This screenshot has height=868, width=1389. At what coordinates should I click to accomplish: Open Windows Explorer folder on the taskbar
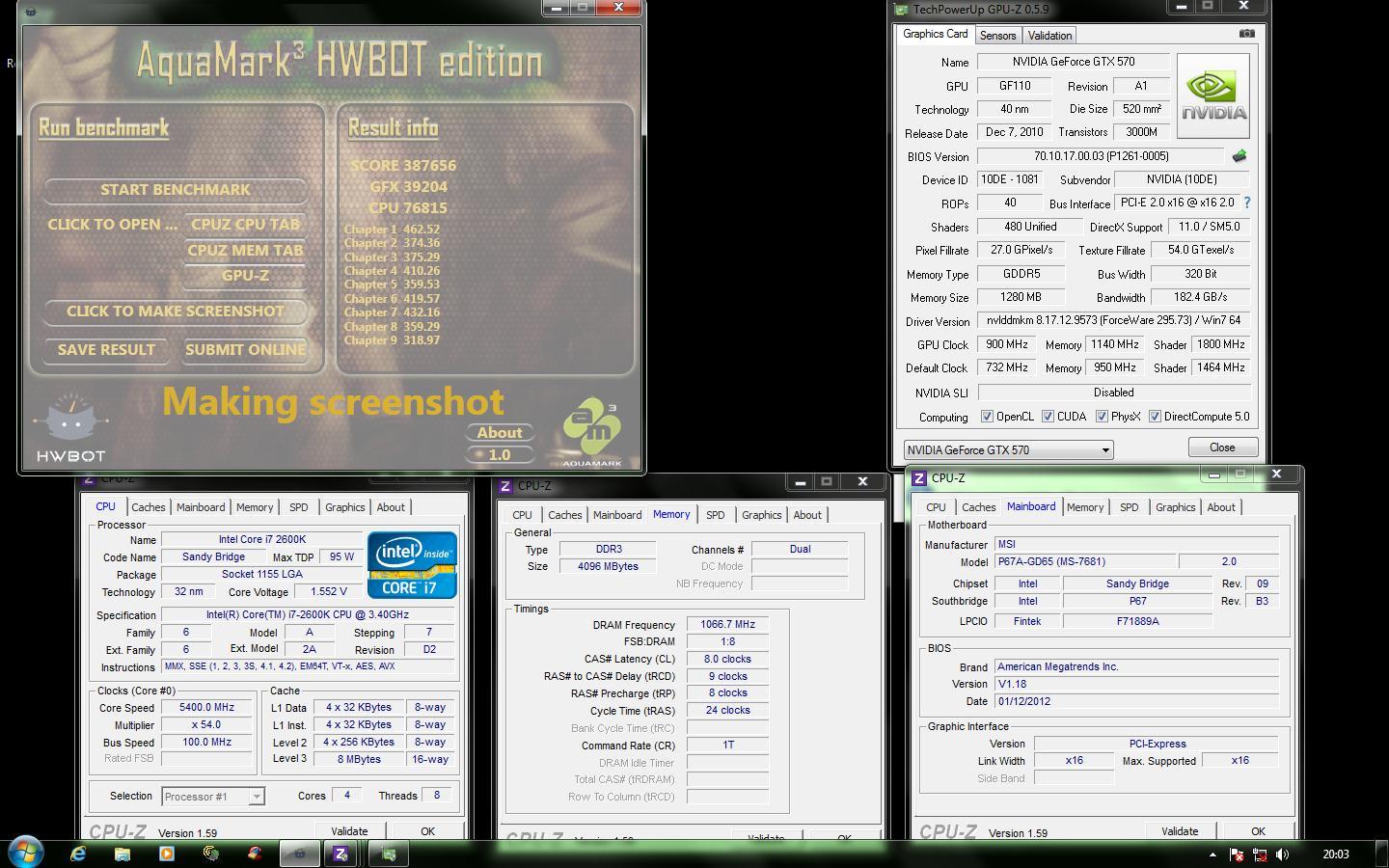123,854
